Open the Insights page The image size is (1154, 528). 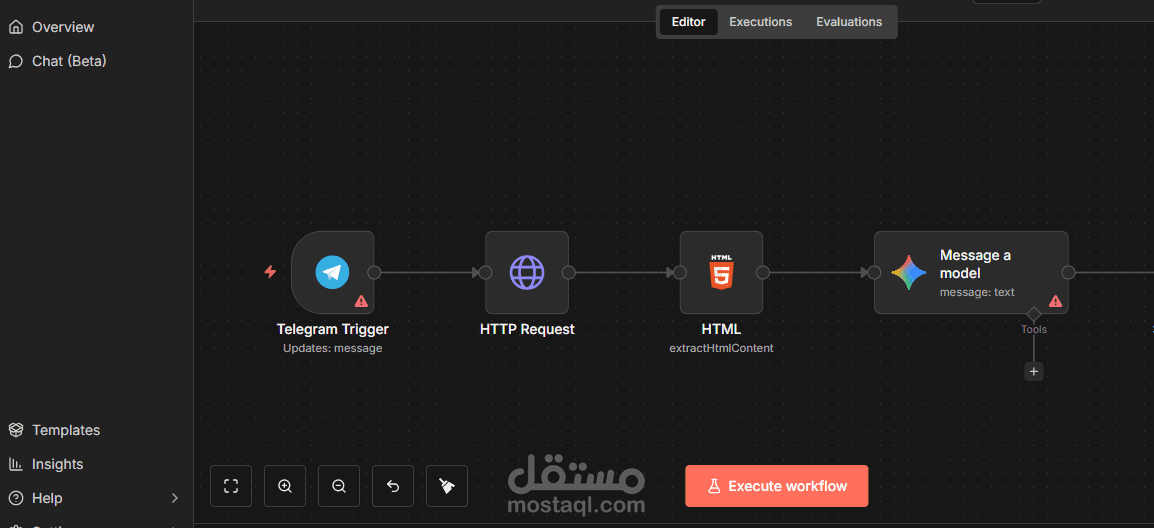point(46,464)
